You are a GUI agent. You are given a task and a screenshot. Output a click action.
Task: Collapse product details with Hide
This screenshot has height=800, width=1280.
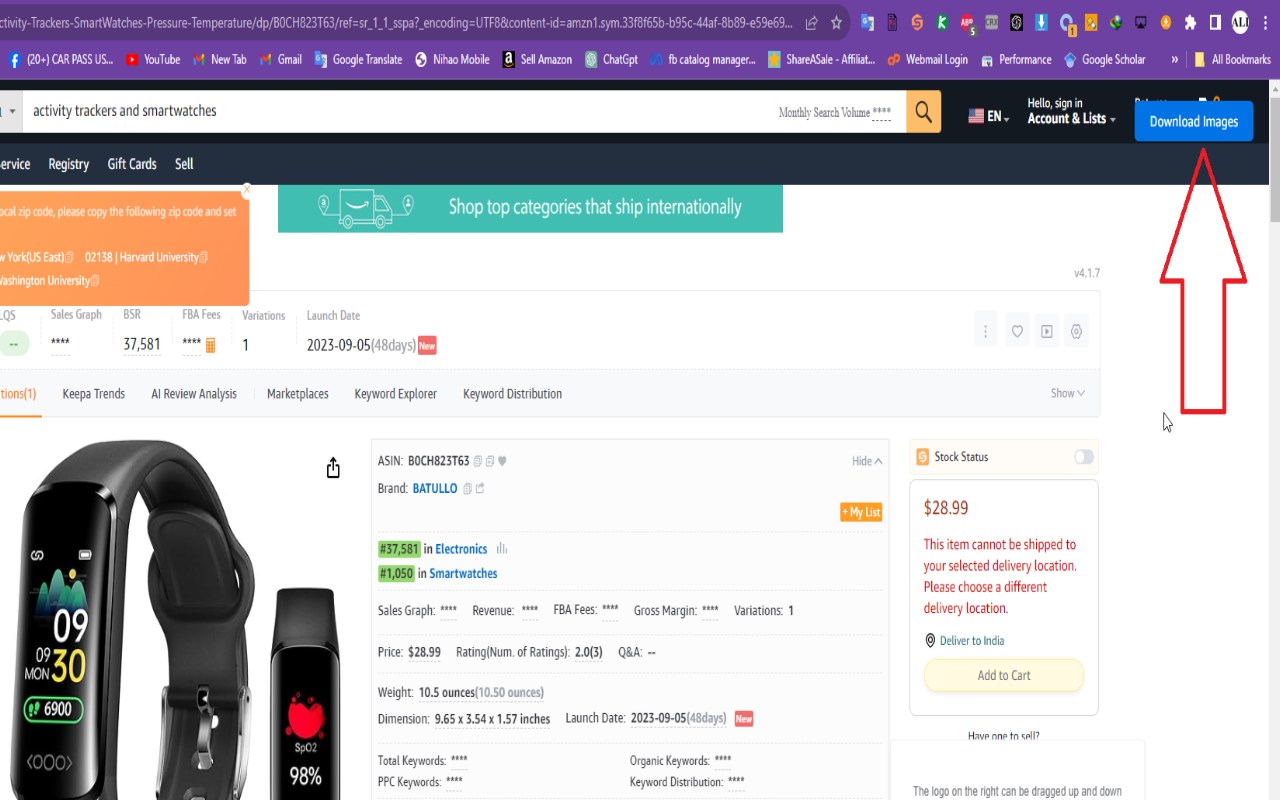867,461
